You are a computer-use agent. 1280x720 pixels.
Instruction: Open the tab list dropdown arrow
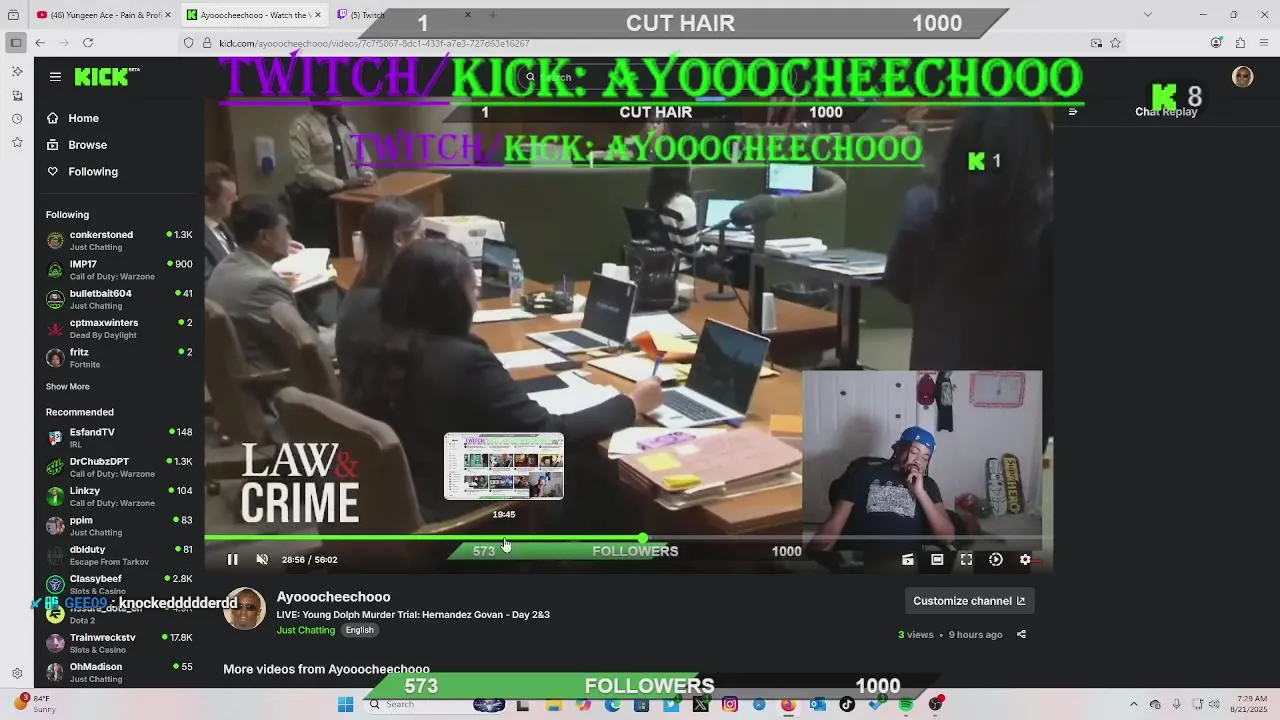(1147, 15)
